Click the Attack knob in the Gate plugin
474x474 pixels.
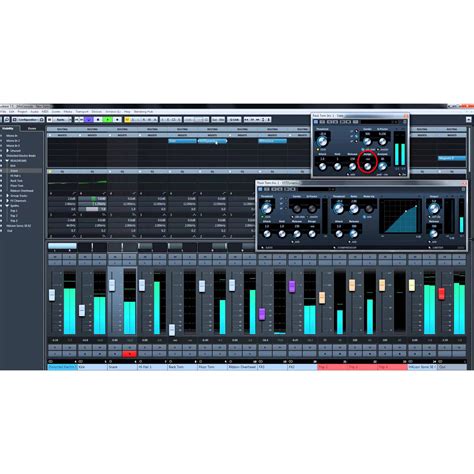click(x=322, y=167)
